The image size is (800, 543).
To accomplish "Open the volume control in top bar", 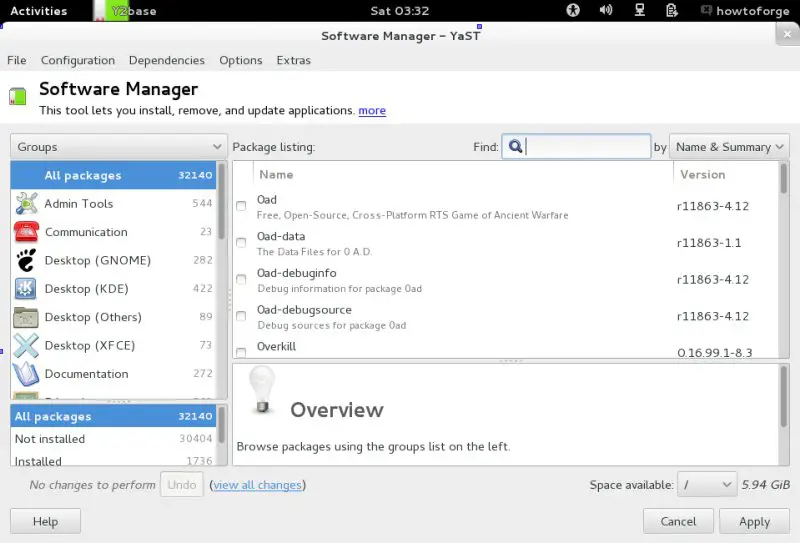I will [x=606, y=10].
